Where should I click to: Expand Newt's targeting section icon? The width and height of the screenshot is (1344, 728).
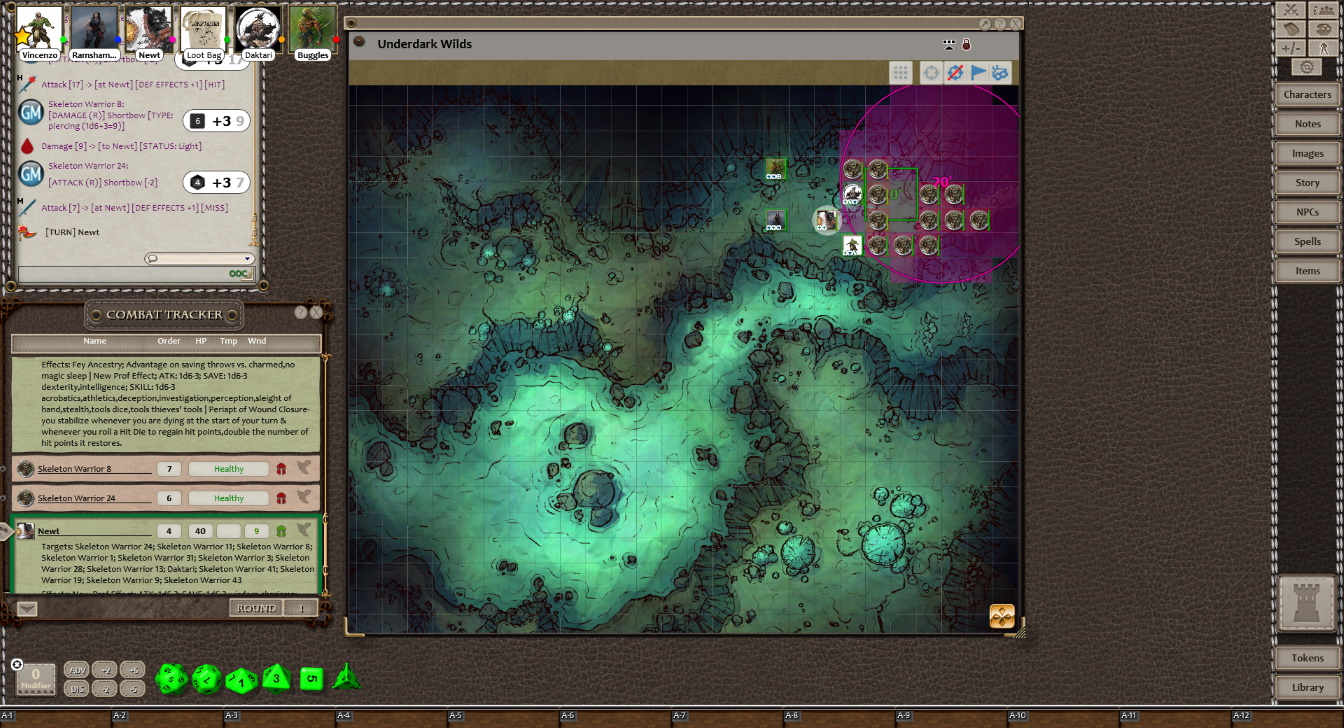(304, 531)
